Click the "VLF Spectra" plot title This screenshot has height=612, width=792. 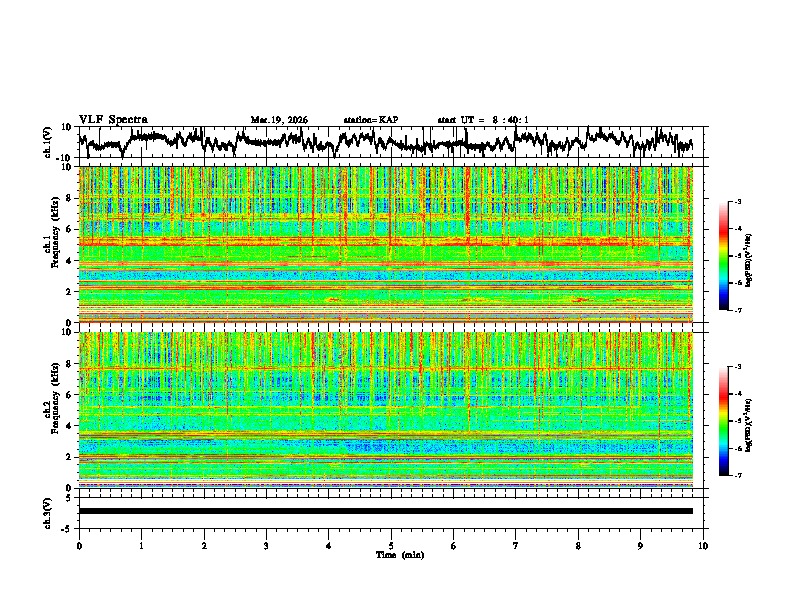pyautogui.click(x=113, y=119)
